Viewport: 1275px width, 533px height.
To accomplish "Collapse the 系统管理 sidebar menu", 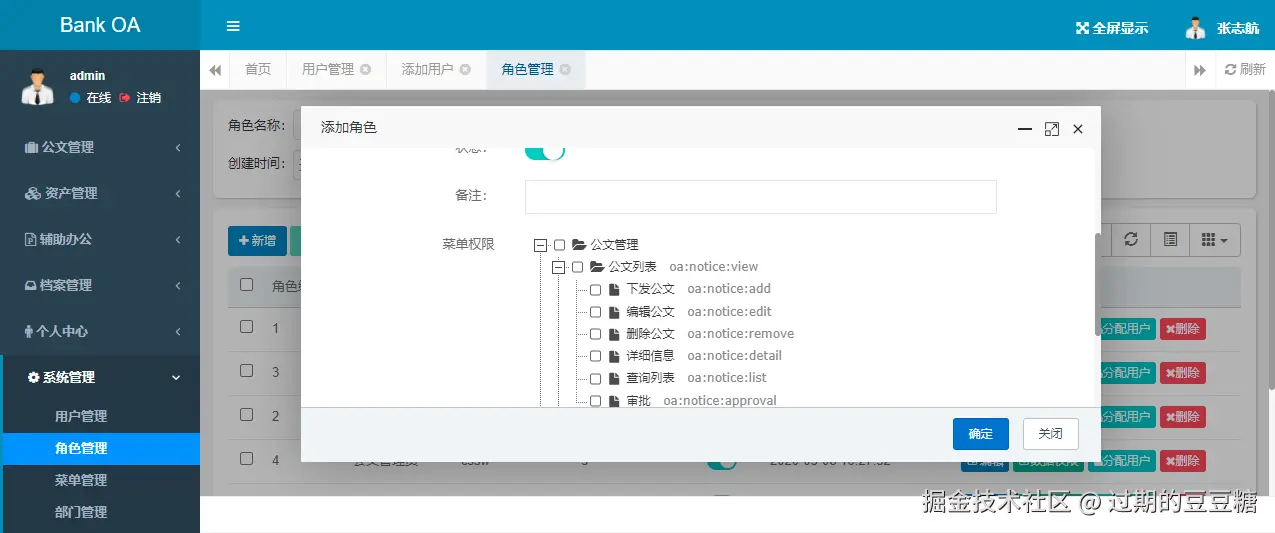I will tap(100, 377).
